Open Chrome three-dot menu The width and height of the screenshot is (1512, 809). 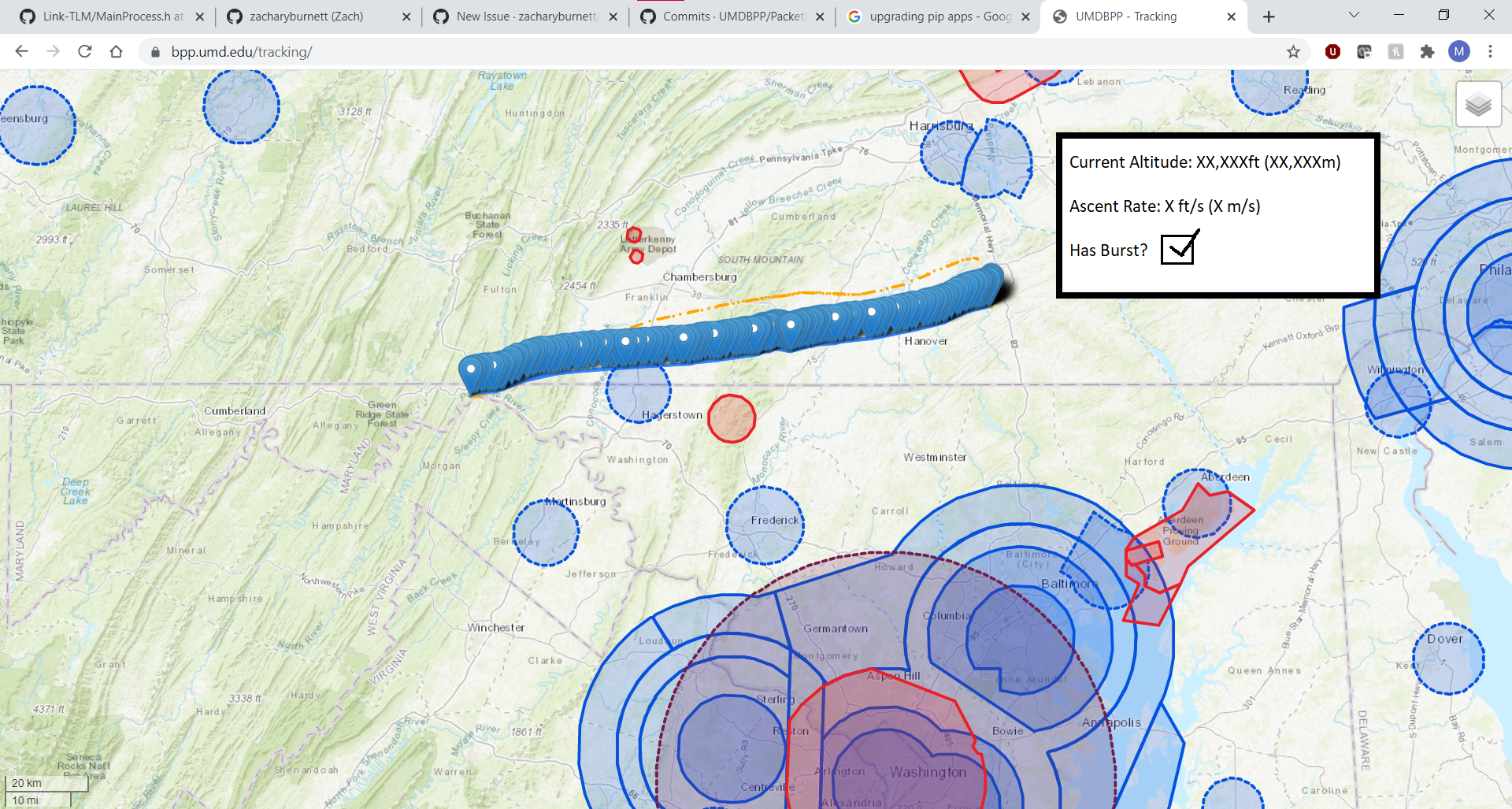coord(1490,51)
